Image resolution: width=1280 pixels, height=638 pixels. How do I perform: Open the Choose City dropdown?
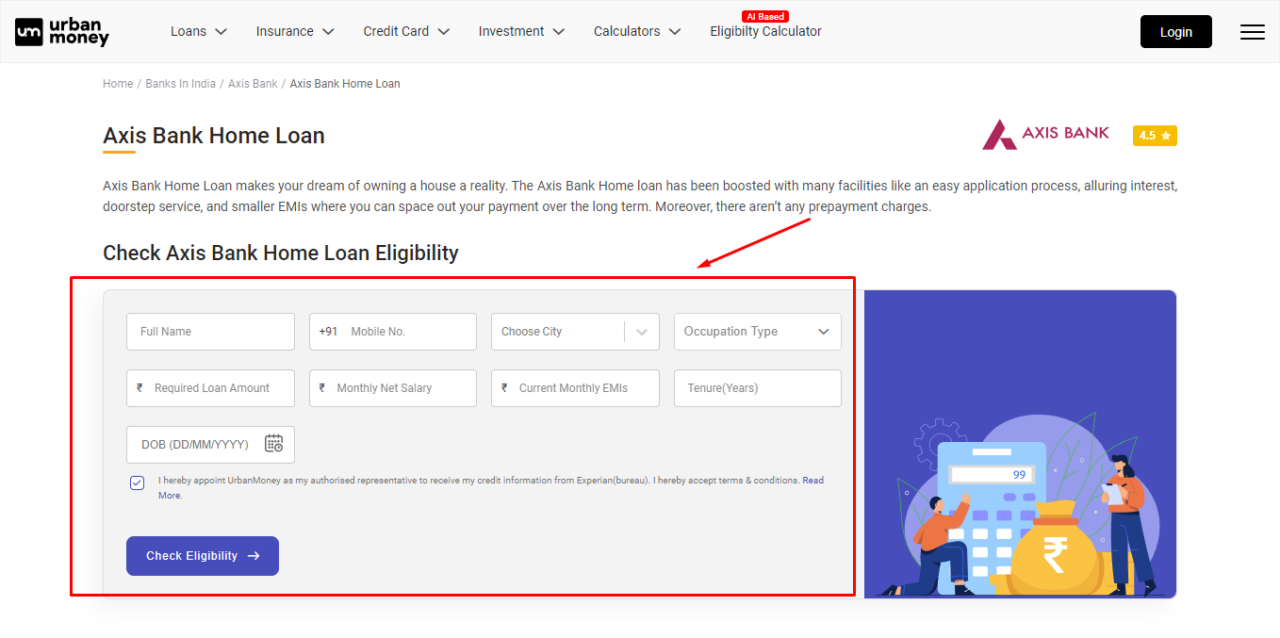pos(575,332)
